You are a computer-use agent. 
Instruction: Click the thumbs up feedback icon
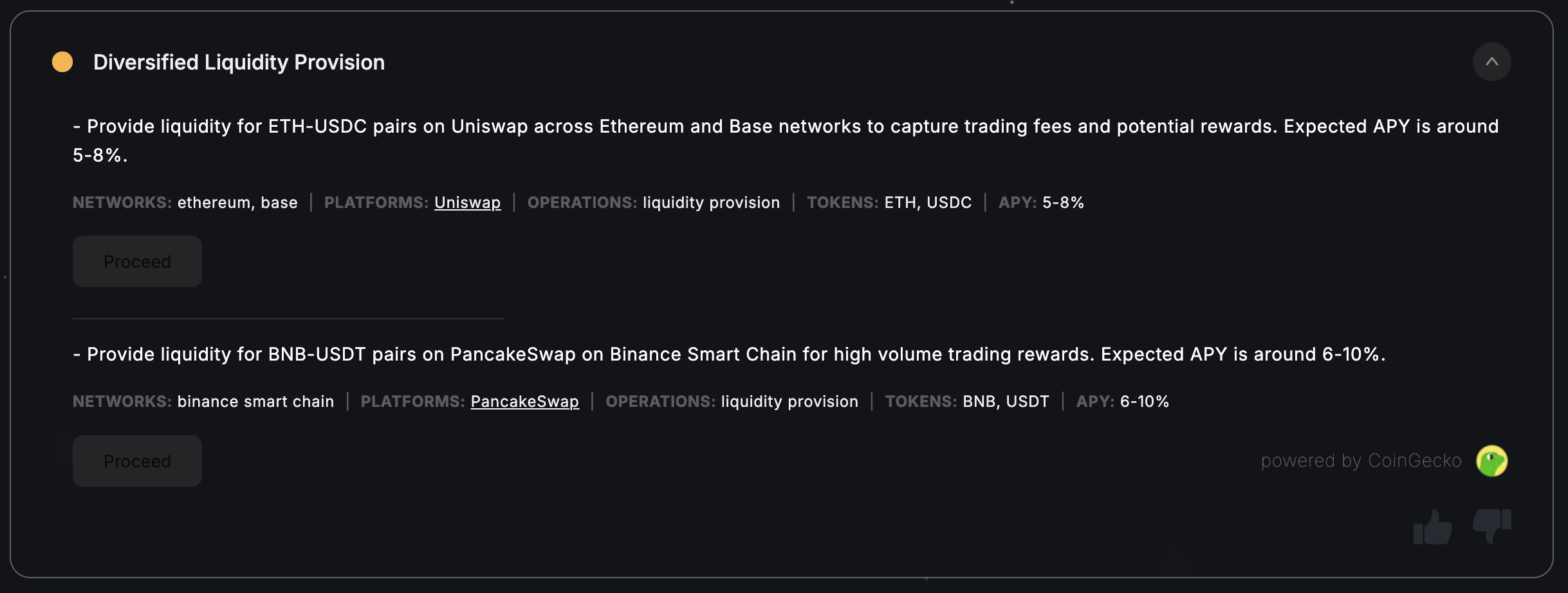(1432, 527)
